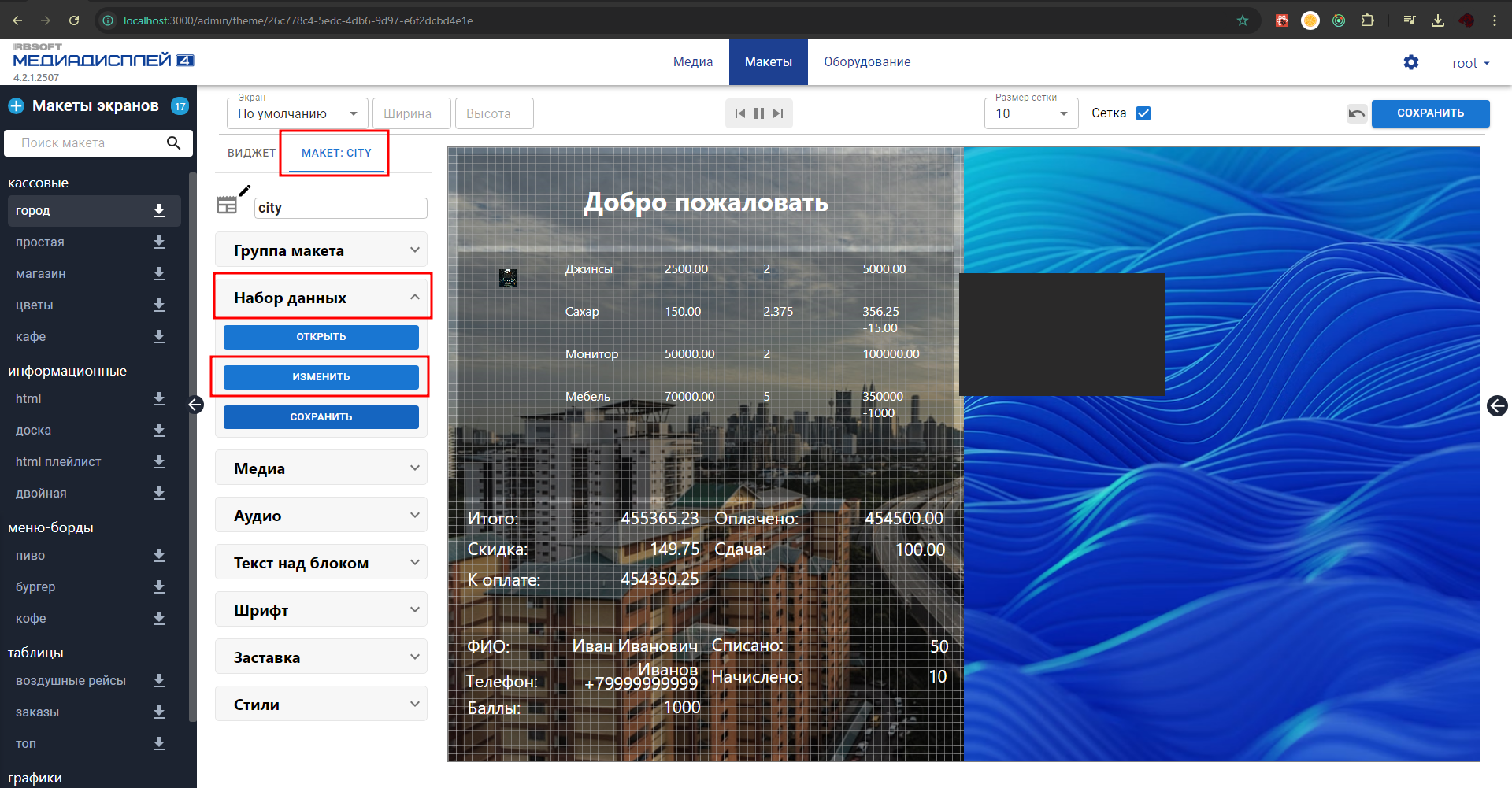
Task: Open the Экран 'По умолчанию' dropdown
Action: 297,113
